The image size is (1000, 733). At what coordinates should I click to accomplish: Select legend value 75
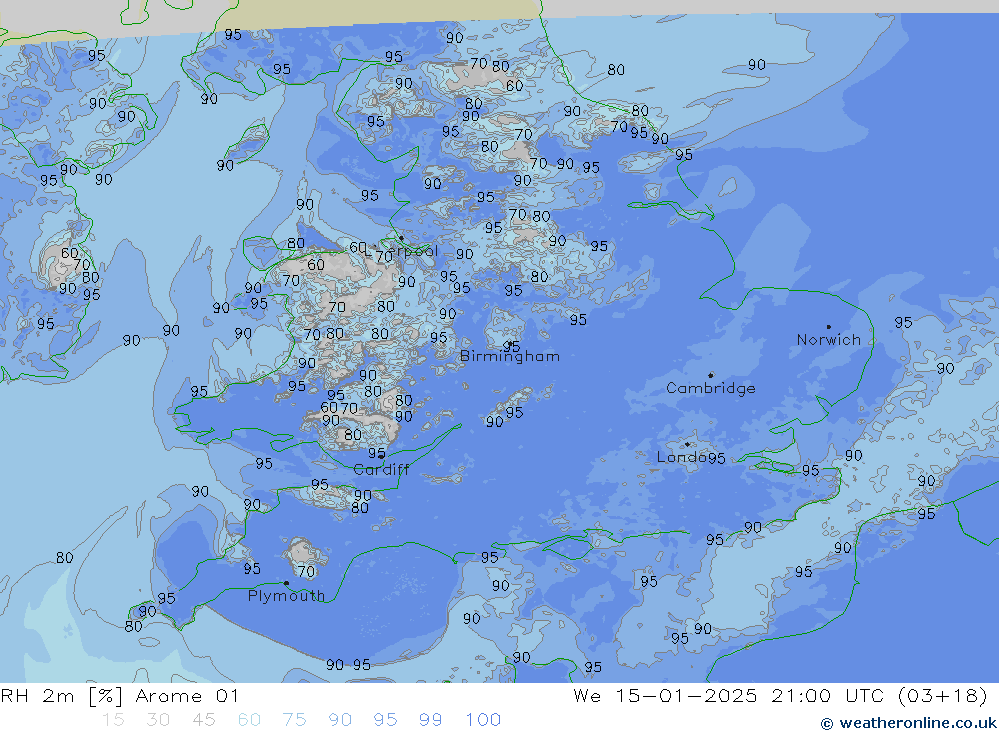pos(295,720)
